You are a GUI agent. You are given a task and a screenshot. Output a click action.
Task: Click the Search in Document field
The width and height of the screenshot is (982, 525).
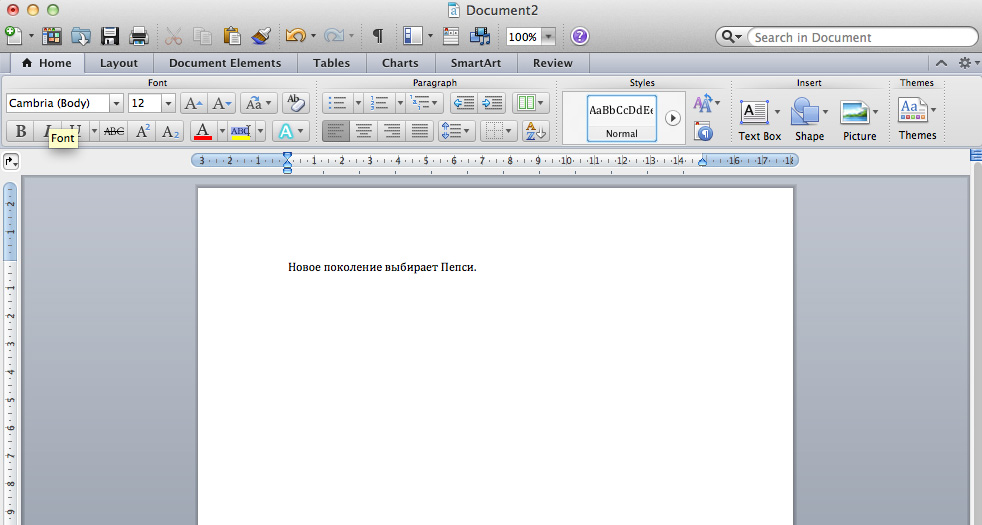click(x=860, y=37)
